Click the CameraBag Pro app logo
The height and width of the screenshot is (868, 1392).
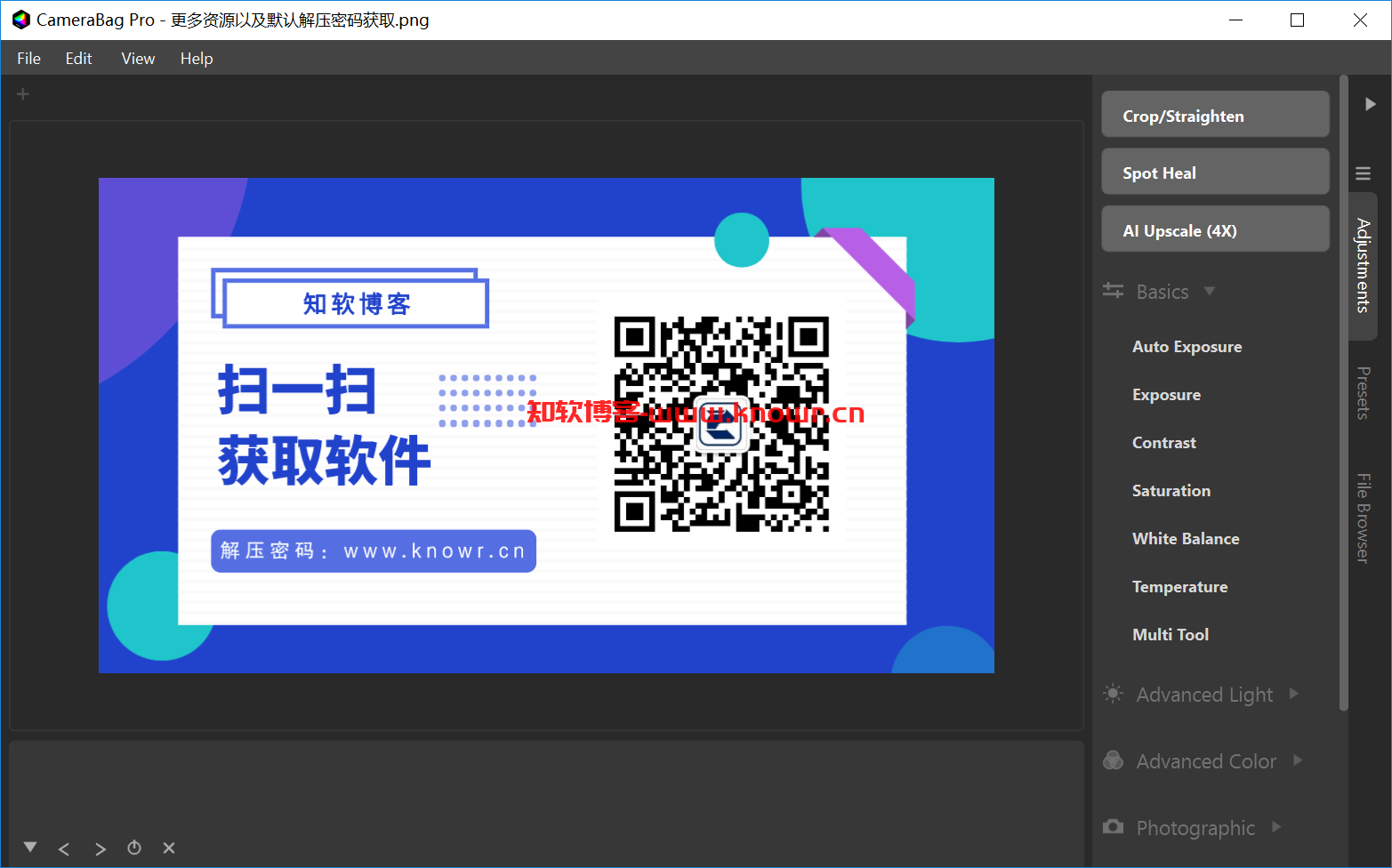(x=20, y=20)
